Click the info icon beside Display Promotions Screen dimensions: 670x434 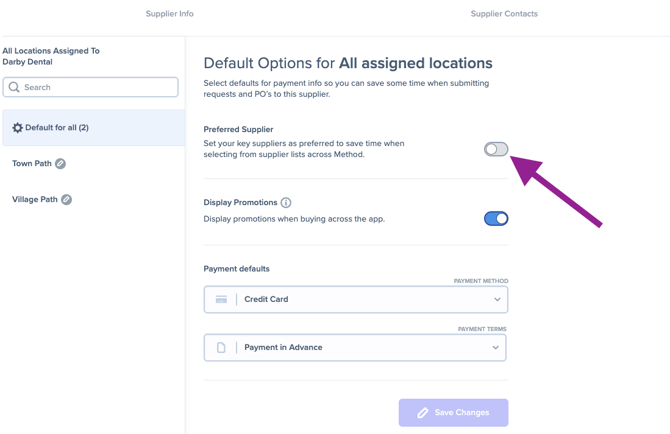point(286,202)
